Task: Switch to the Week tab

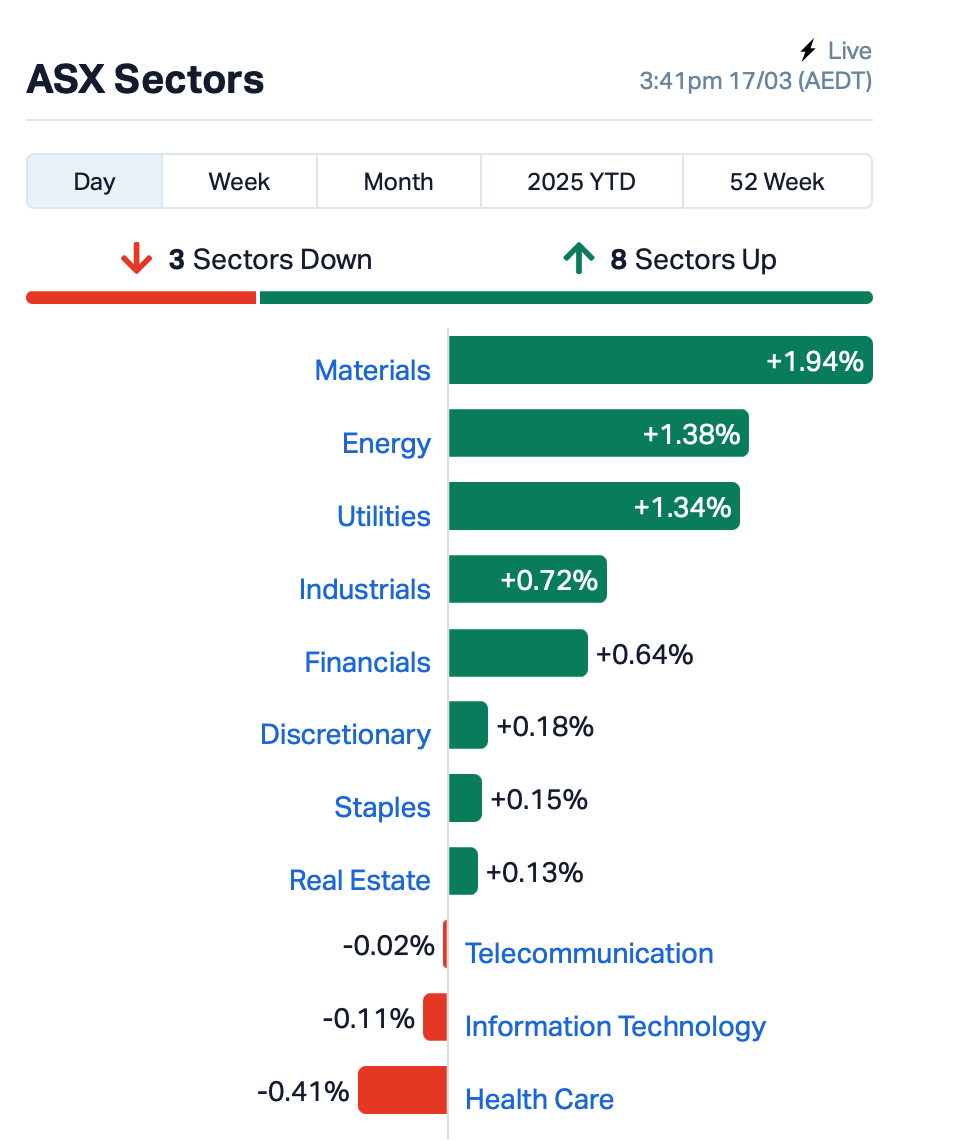Action: point(239,181)
